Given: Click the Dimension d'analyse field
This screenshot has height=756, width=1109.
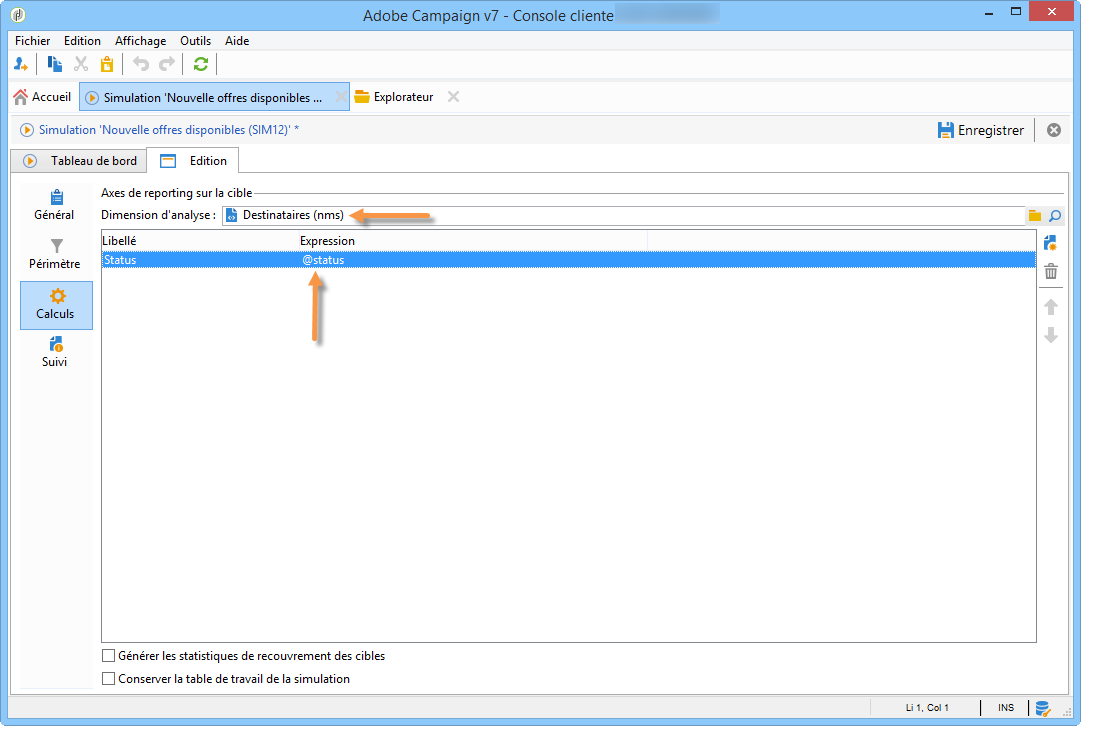Looking at the screenshot, I should click(623, 215).
